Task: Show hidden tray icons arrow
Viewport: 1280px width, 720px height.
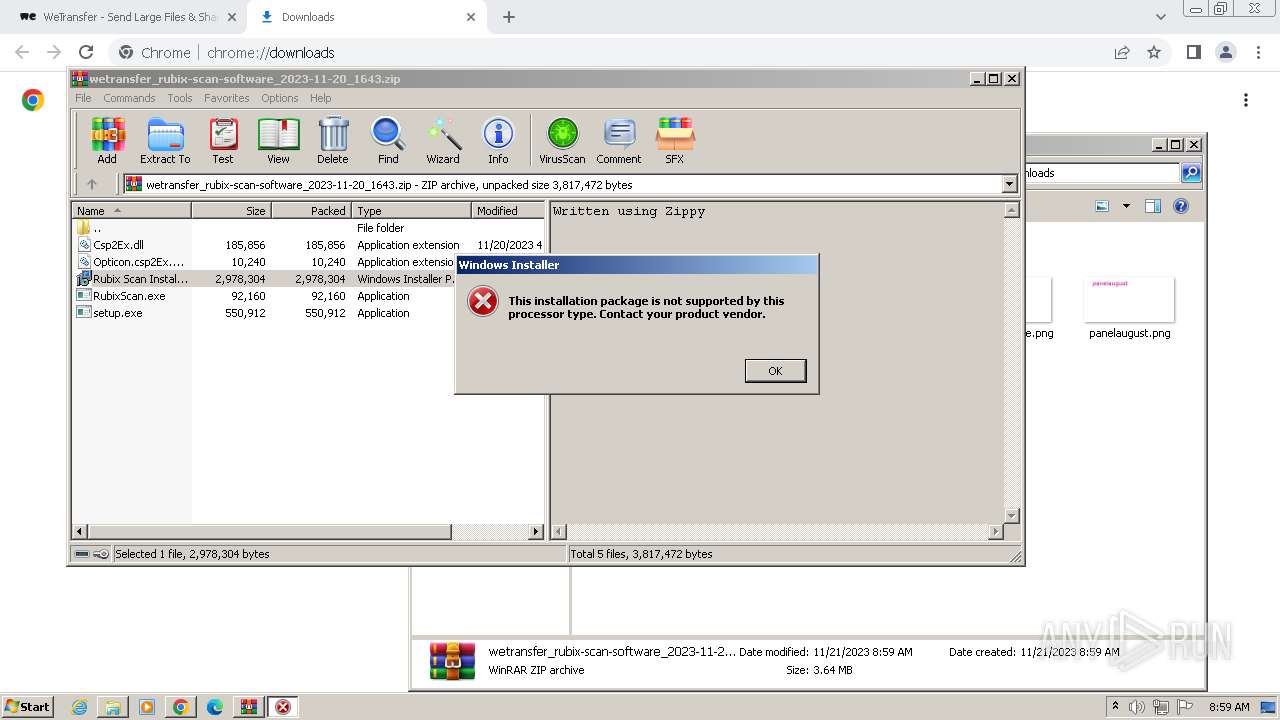Action: pos(1115,707)
